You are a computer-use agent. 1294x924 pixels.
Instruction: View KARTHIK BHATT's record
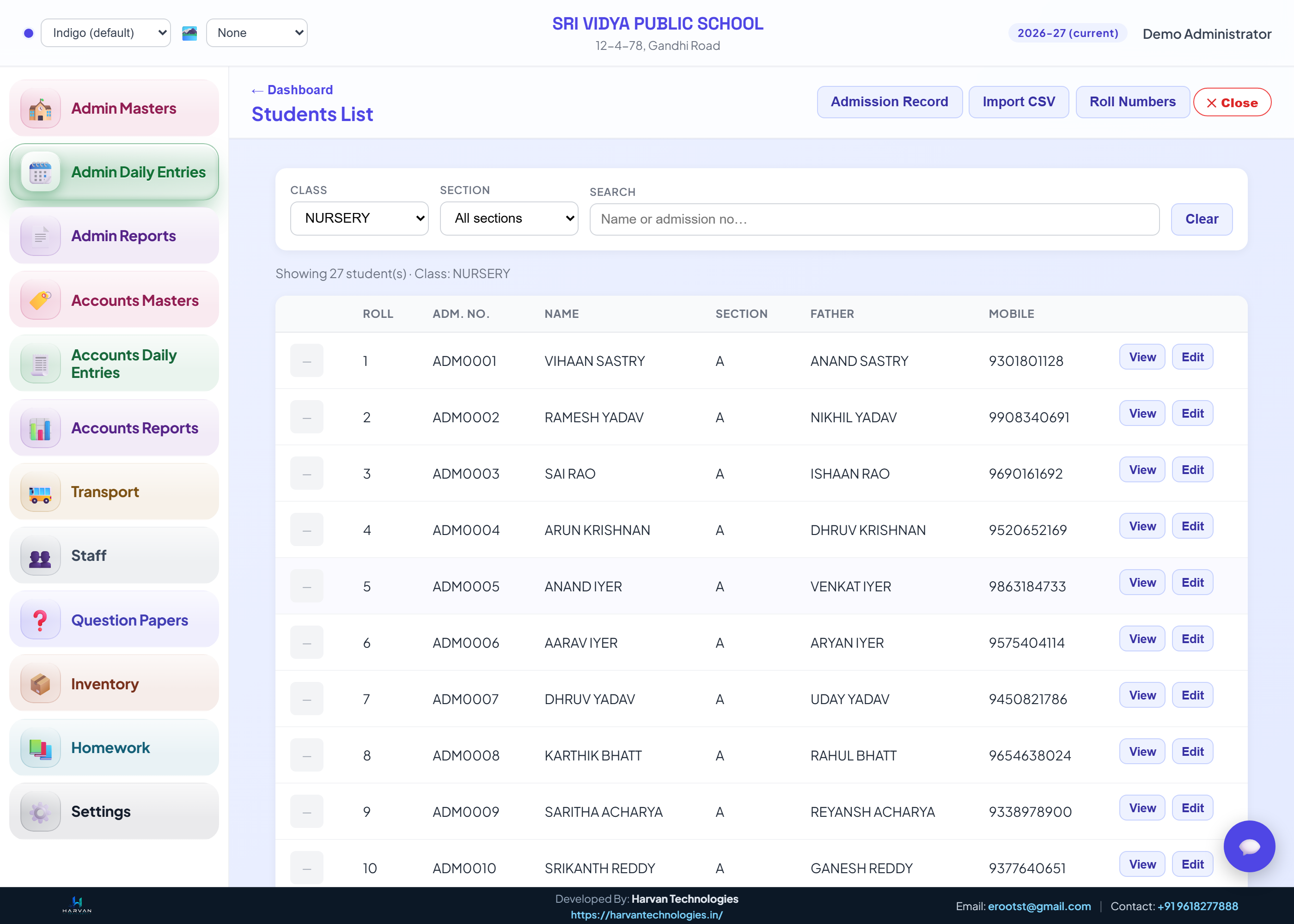[x=1142, y=751]
